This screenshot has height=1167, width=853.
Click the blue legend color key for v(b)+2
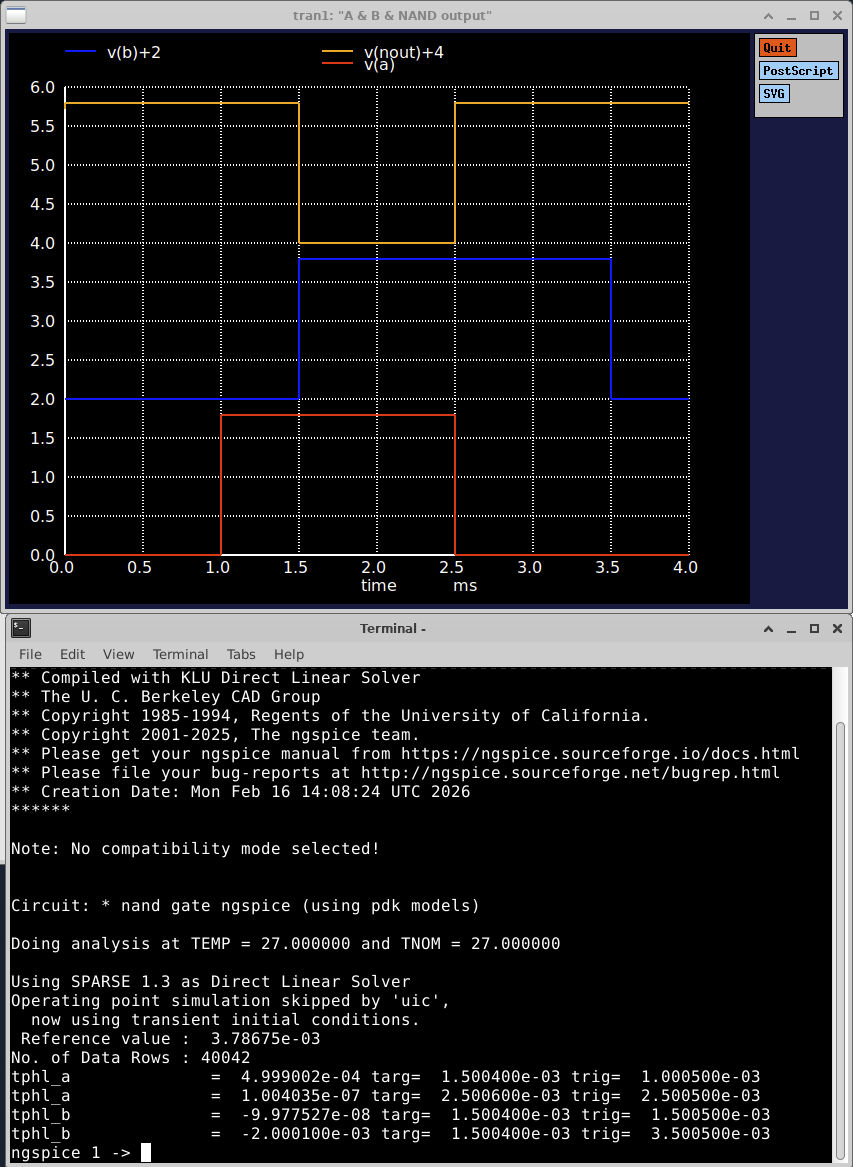(x=79, y=51)
